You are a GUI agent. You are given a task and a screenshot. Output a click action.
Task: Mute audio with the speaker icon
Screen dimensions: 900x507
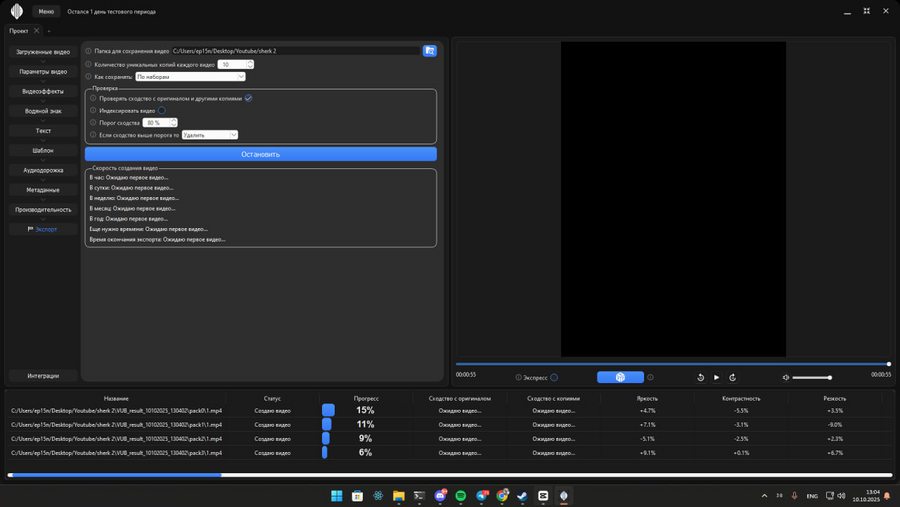(786, 377)
